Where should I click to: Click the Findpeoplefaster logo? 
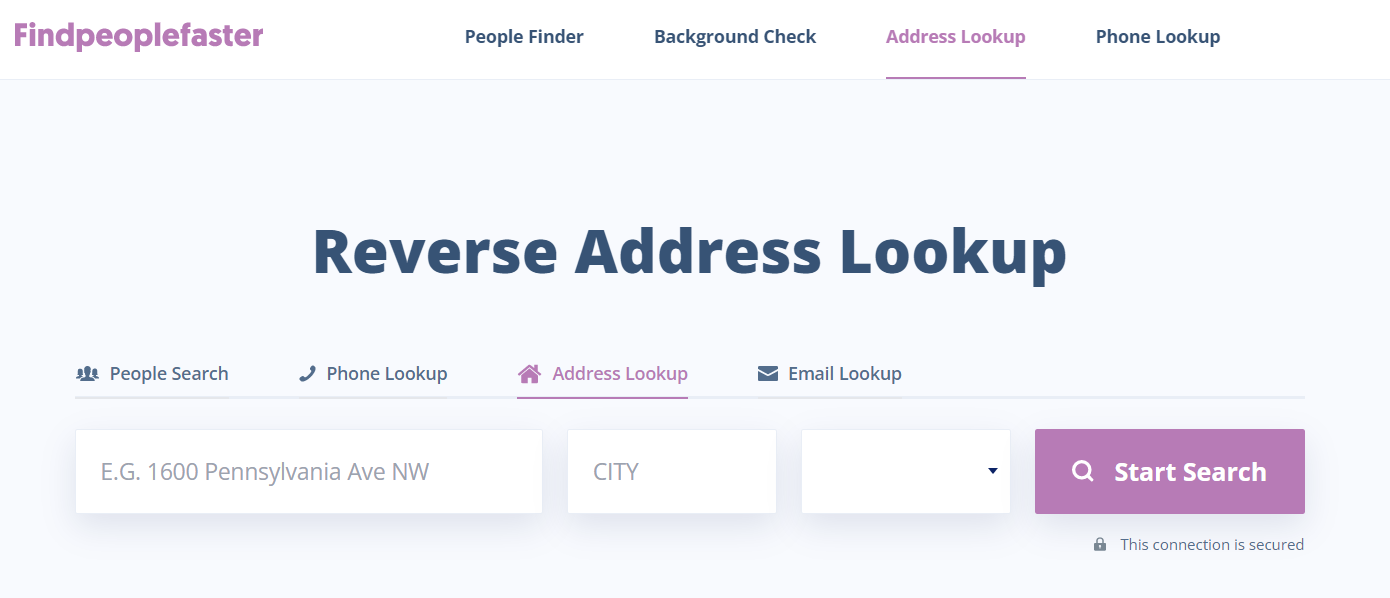tap(138, 37)
